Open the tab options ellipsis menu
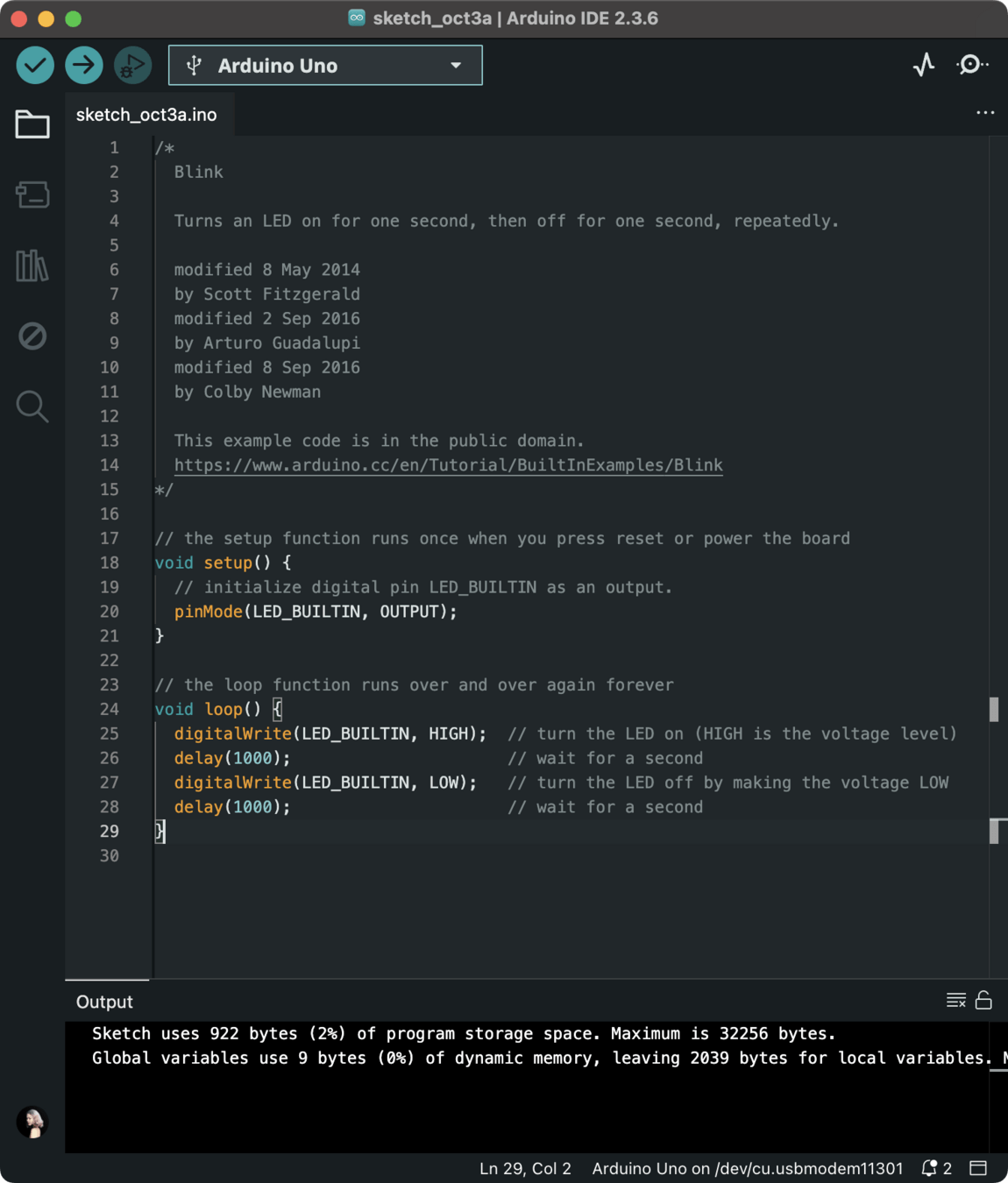Viewport: 1008px width, 1183px height. [x=985, y=113]
